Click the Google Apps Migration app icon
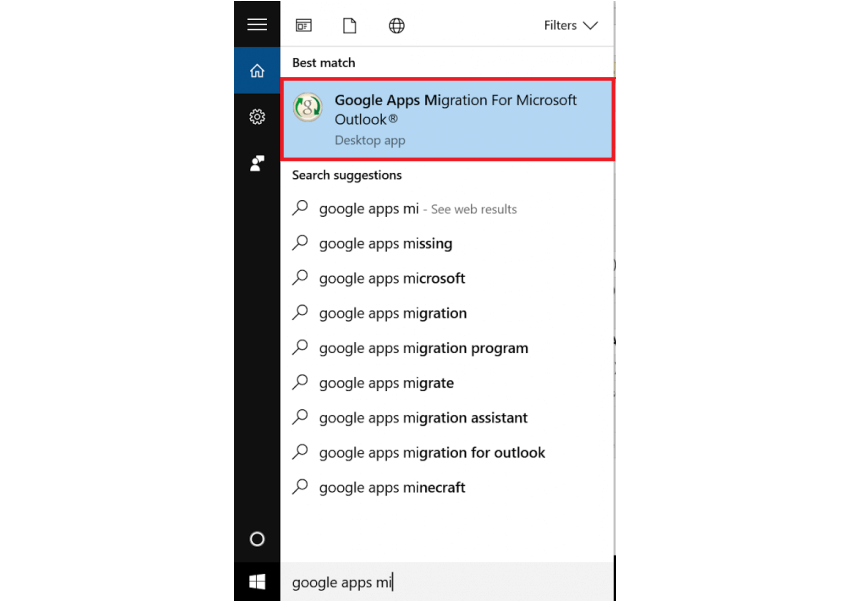863x602 pixels. [308, 107]
